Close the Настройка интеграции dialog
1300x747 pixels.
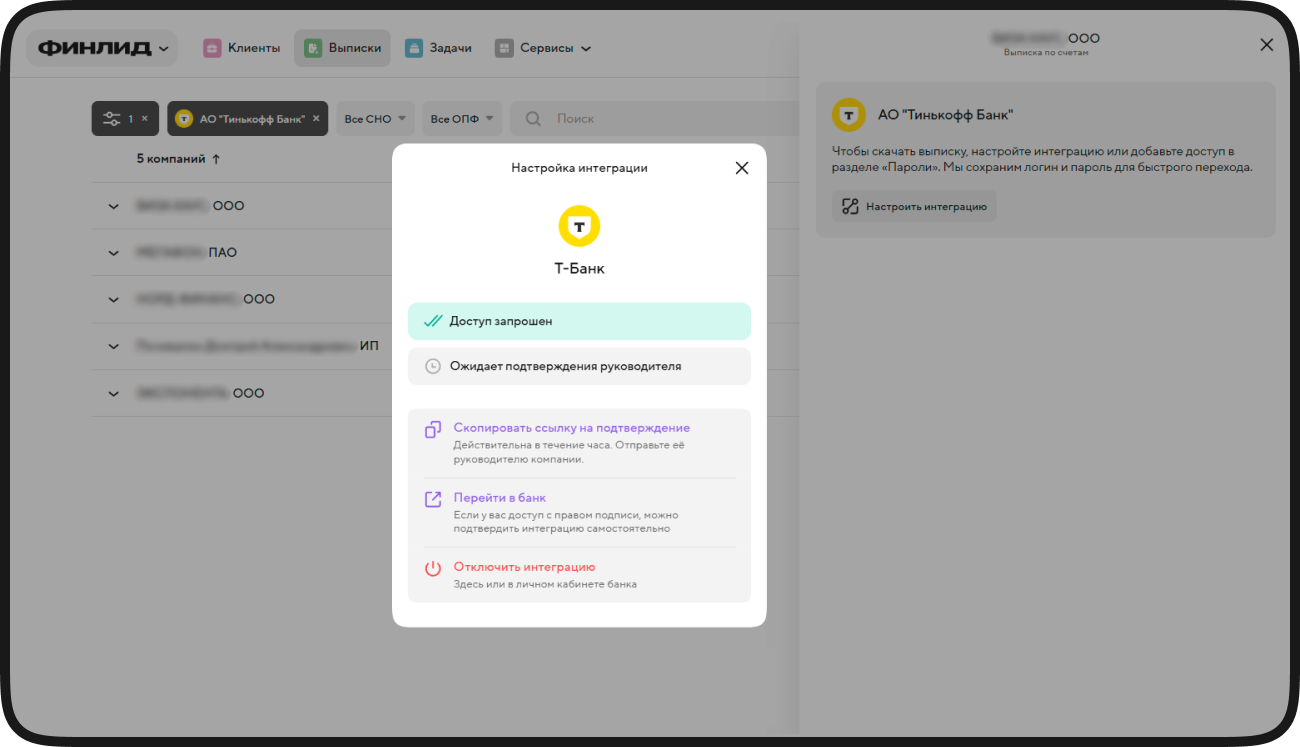pos(742,168)
